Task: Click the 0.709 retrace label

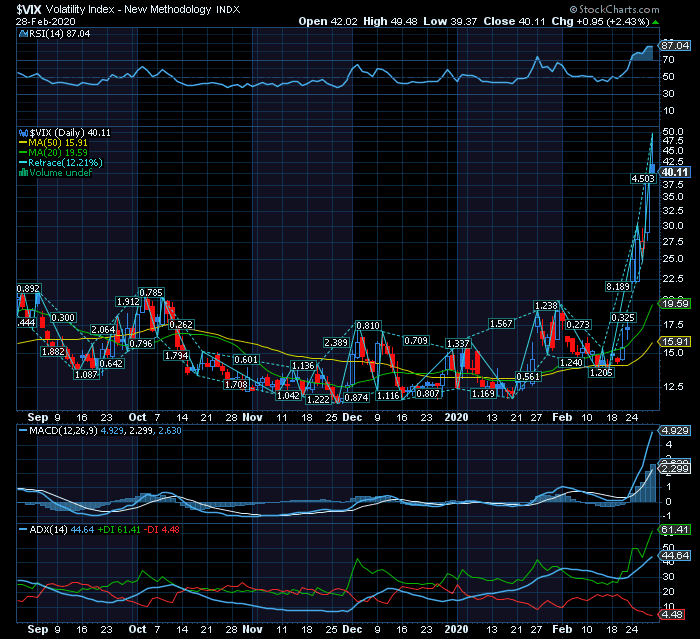Action: click(x=416, y=341)
